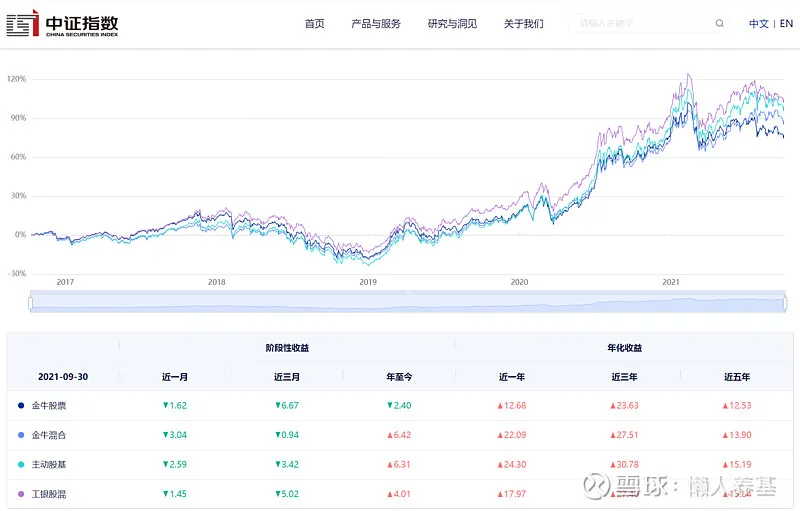800x511 pixels.
Task: Open the 首页 home menu item
Action: [315, 24]
